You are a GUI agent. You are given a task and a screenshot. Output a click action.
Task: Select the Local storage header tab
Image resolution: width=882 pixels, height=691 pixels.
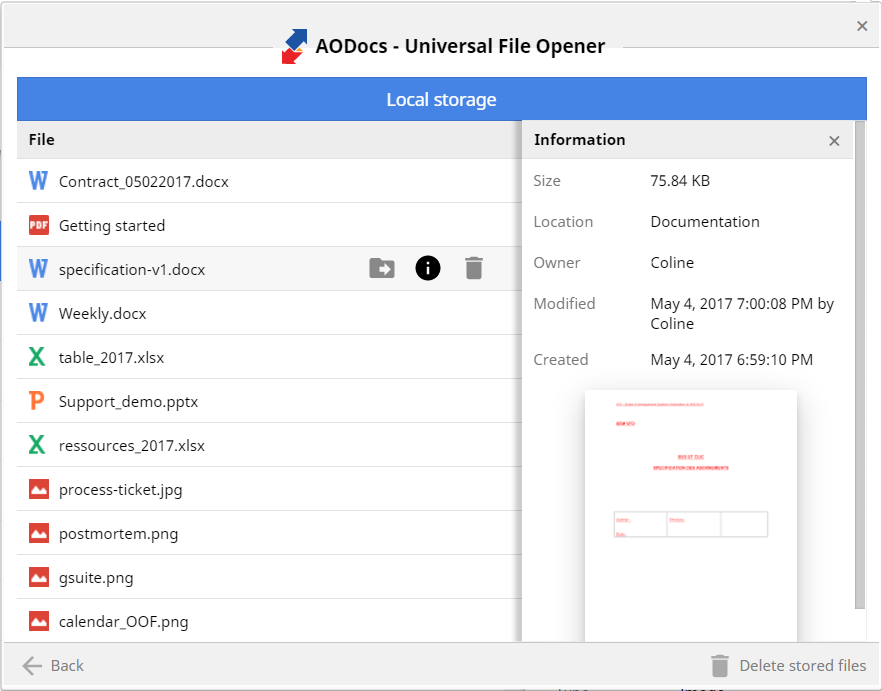point(442,99)
